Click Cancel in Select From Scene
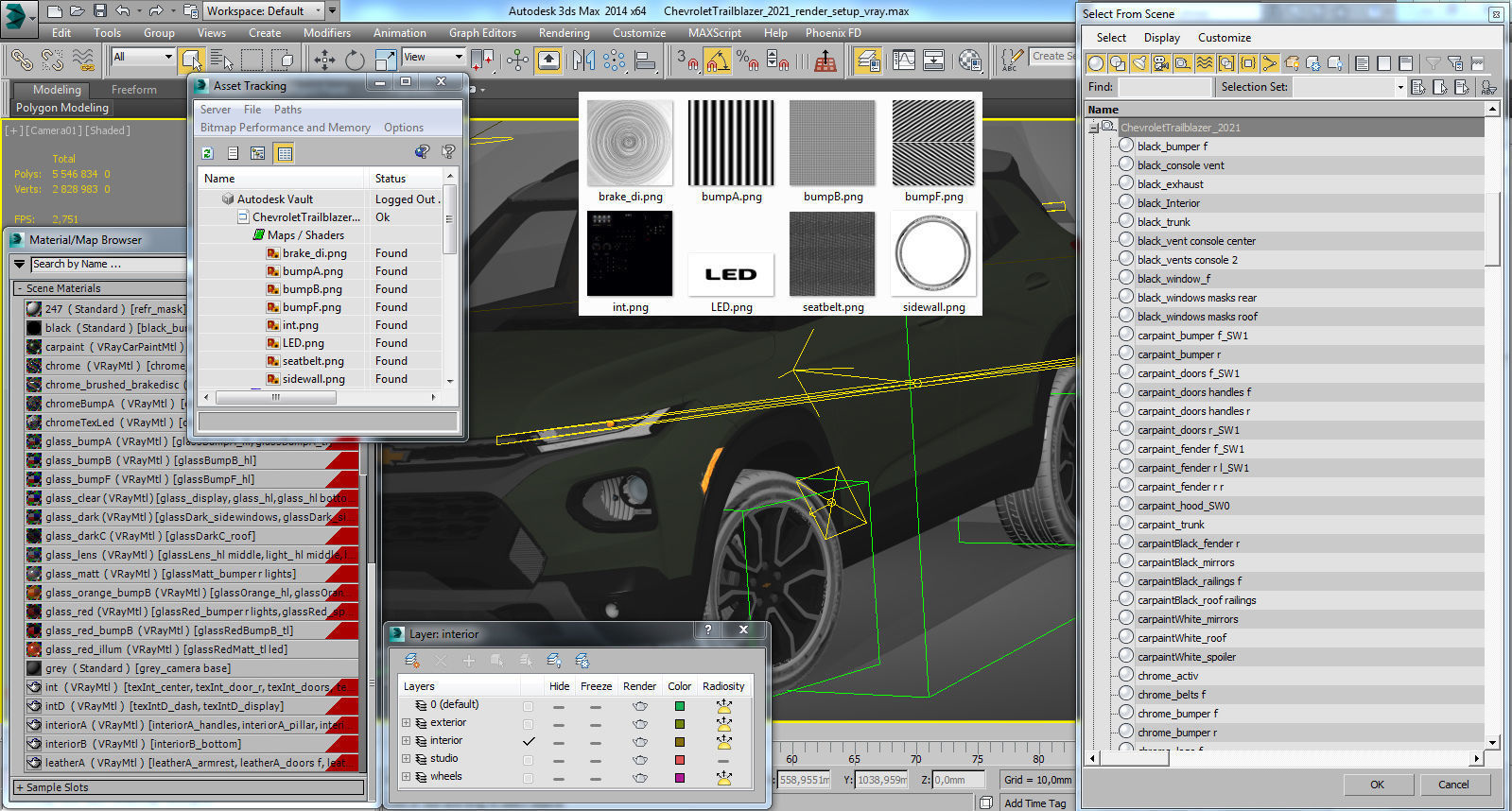The image size is (1512, 811). point(1453,785)
